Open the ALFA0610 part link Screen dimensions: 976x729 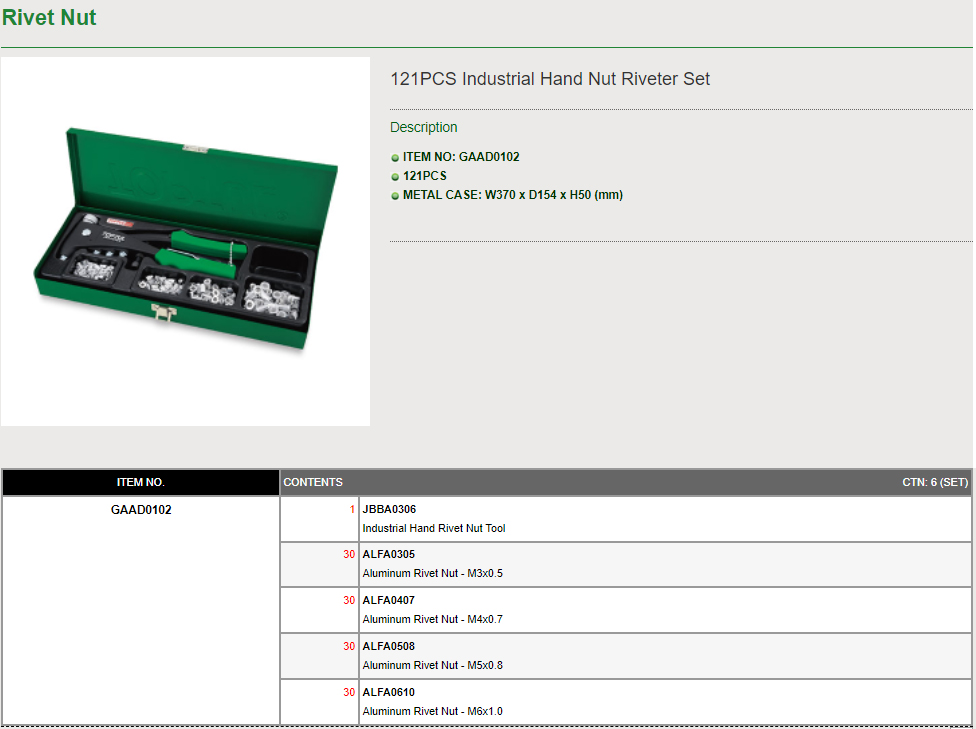click(x=388, y=692)
